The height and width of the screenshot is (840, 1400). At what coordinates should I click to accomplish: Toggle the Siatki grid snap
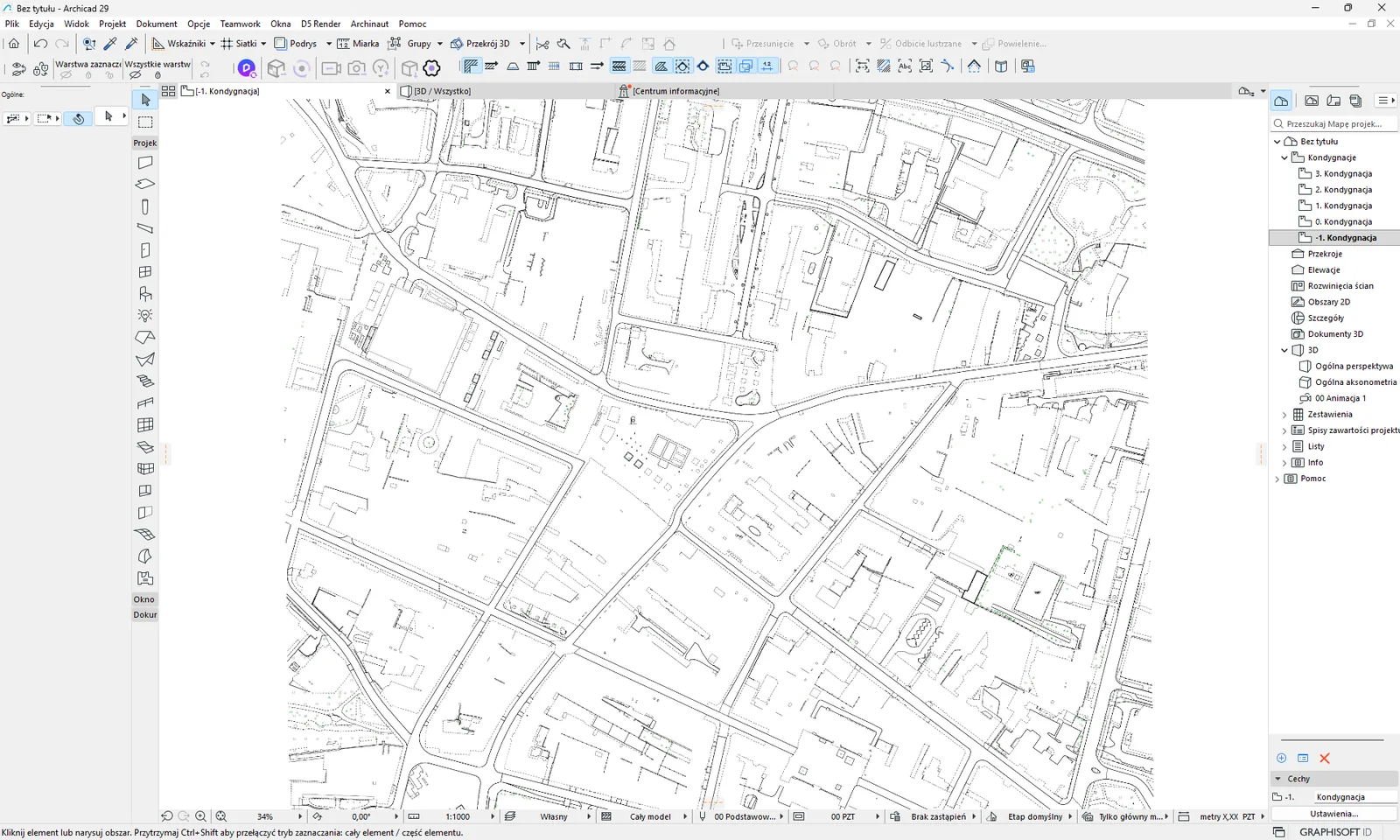(x=239, y=43)
